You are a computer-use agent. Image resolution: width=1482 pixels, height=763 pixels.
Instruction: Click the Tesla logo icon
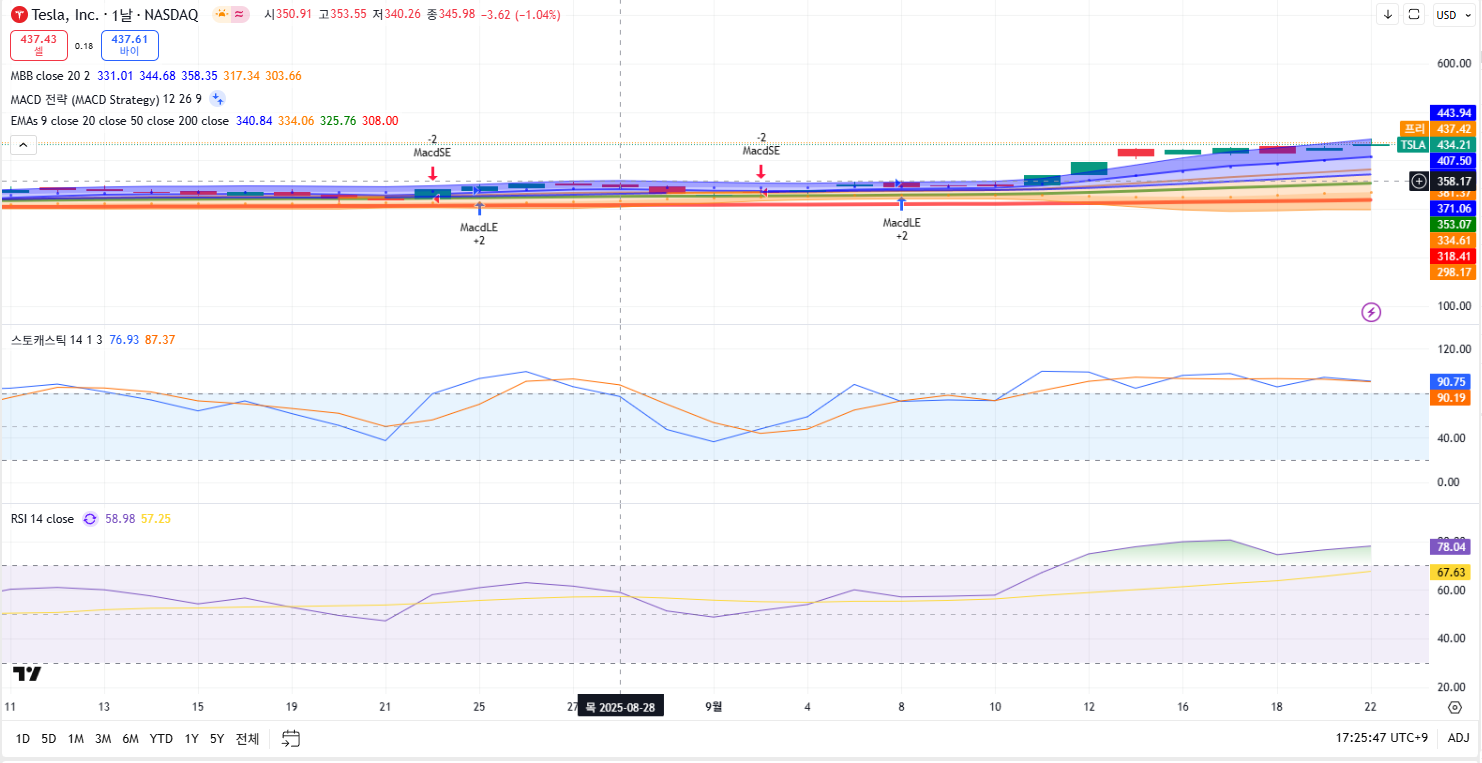pos(19,14)
